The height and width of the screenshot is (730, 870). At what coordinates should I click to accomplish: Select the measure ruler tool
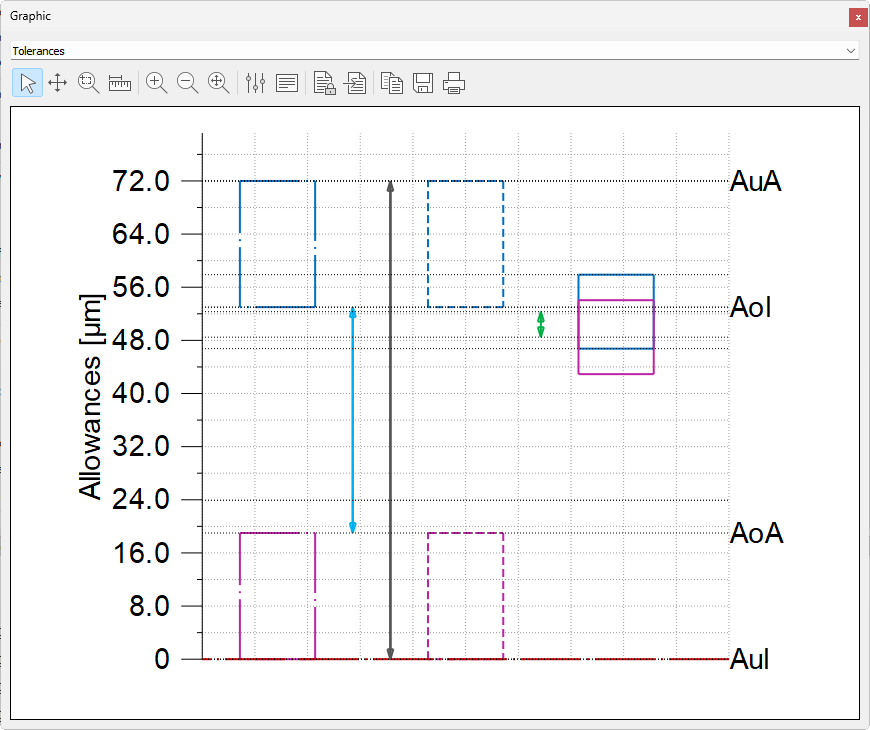120,83
